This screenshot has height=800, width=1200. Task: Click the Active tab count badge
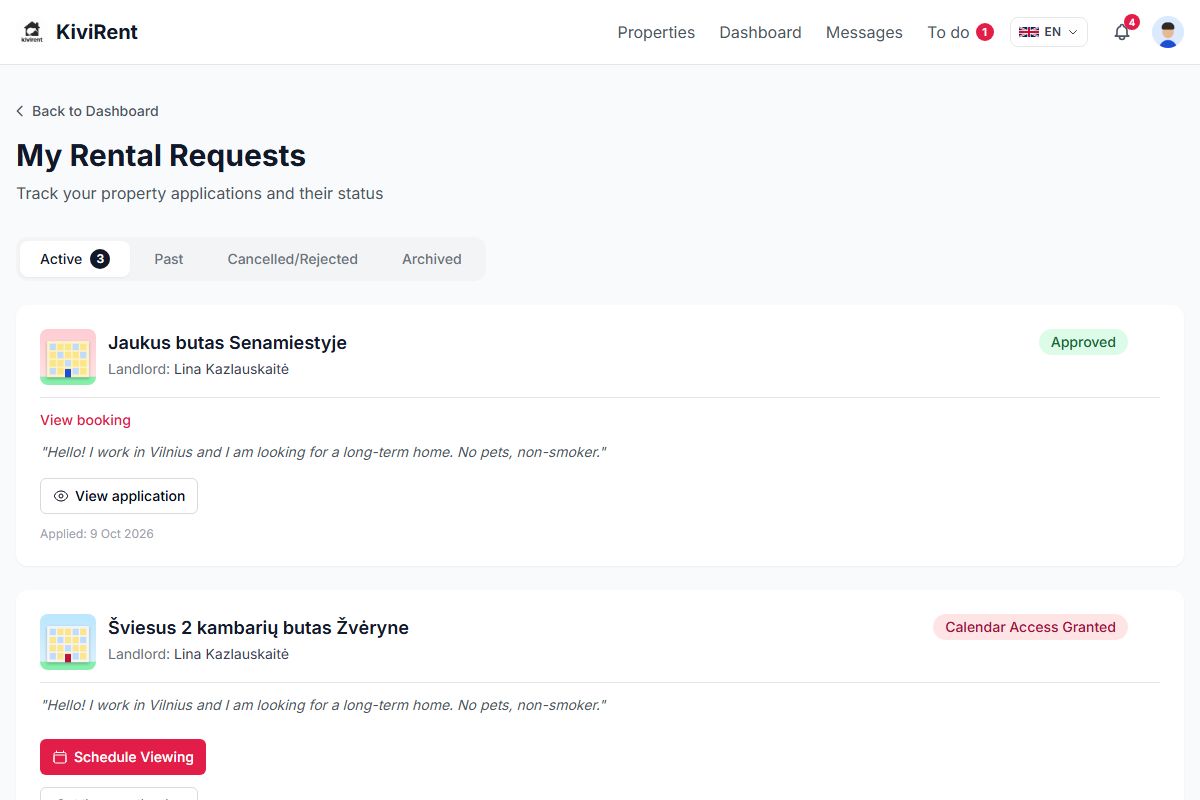pos(100,259)
